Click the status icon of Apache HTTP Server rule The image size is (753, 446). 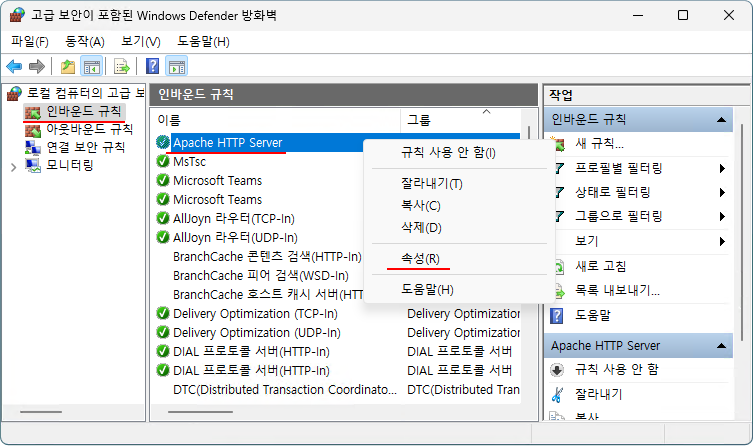[163, 142]
